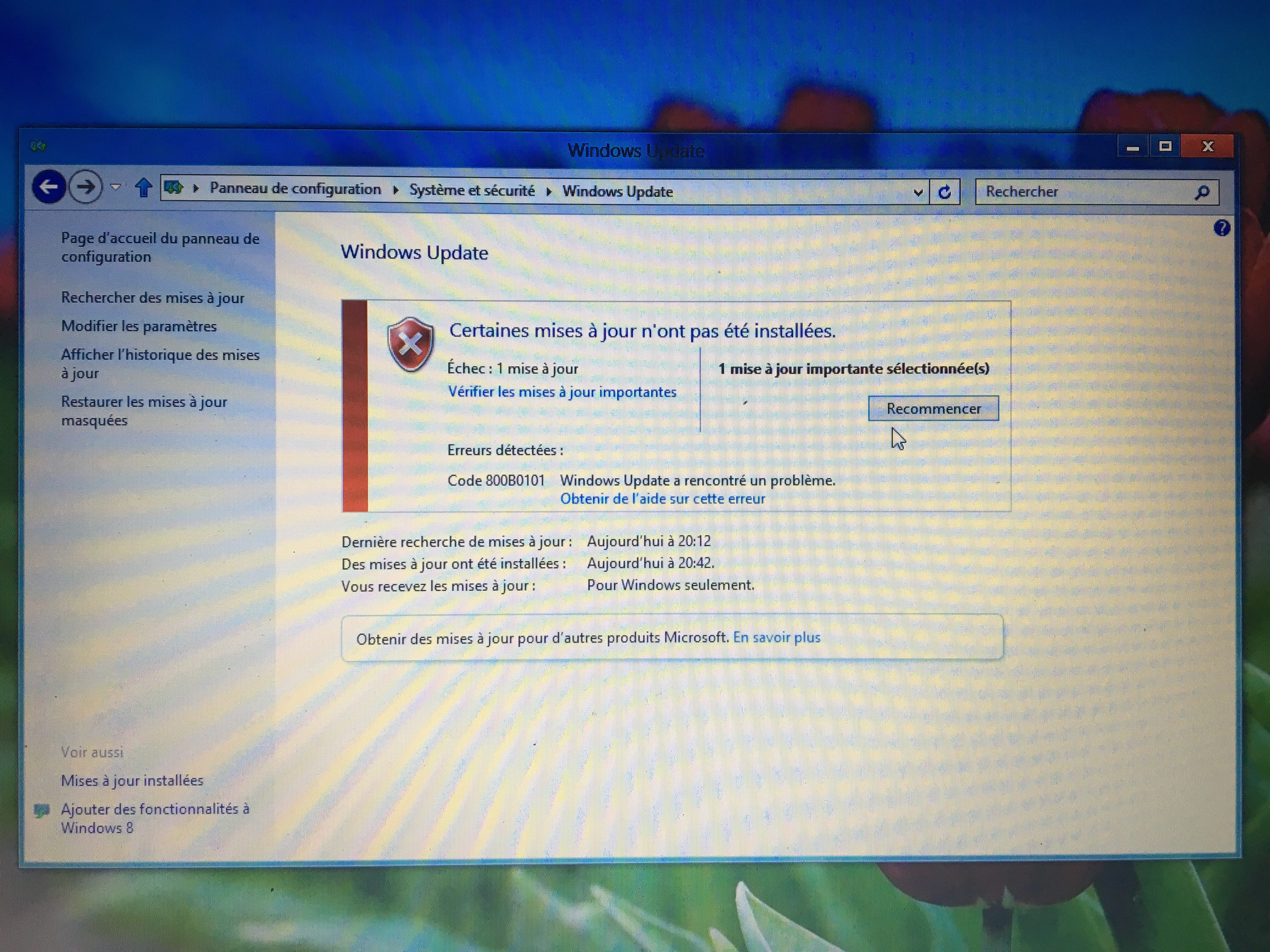This screenshot has width=1270, height=952.
Task: Click the En savoir plus link
Action: pyautogui.click(x=777, y=637)
